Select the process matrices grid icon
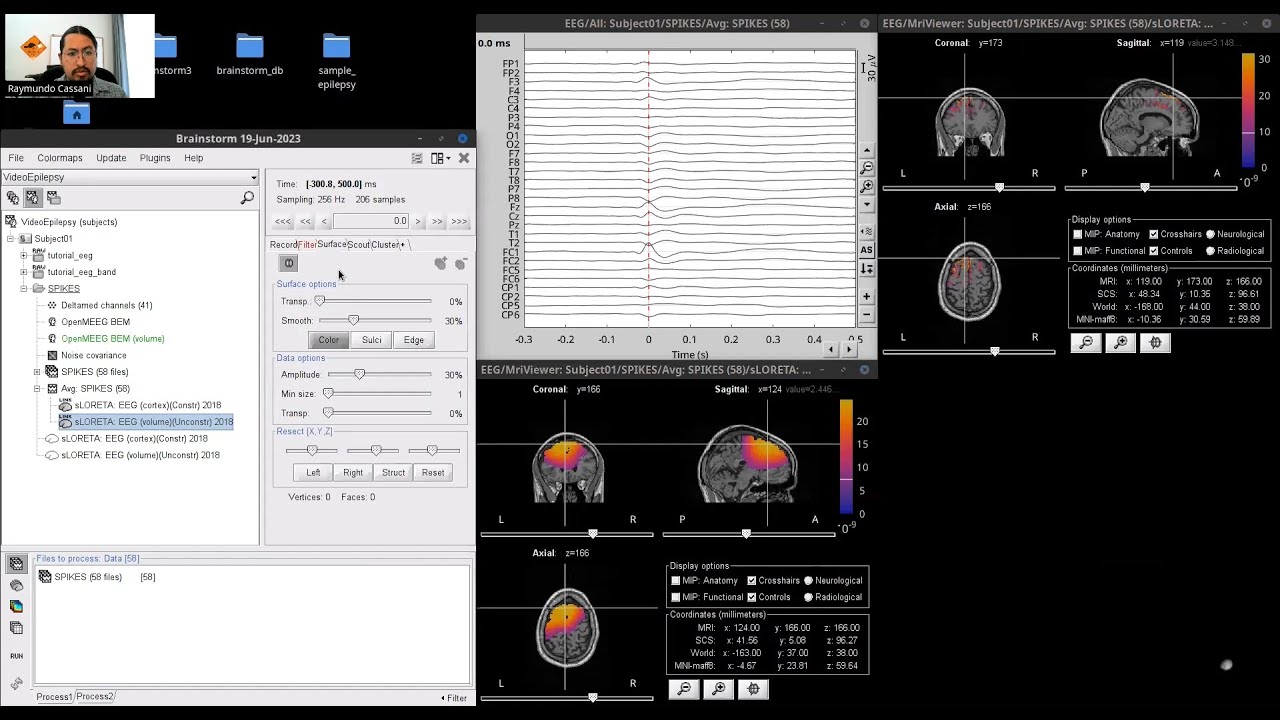The image size is (1280, 720). point(16,628)
